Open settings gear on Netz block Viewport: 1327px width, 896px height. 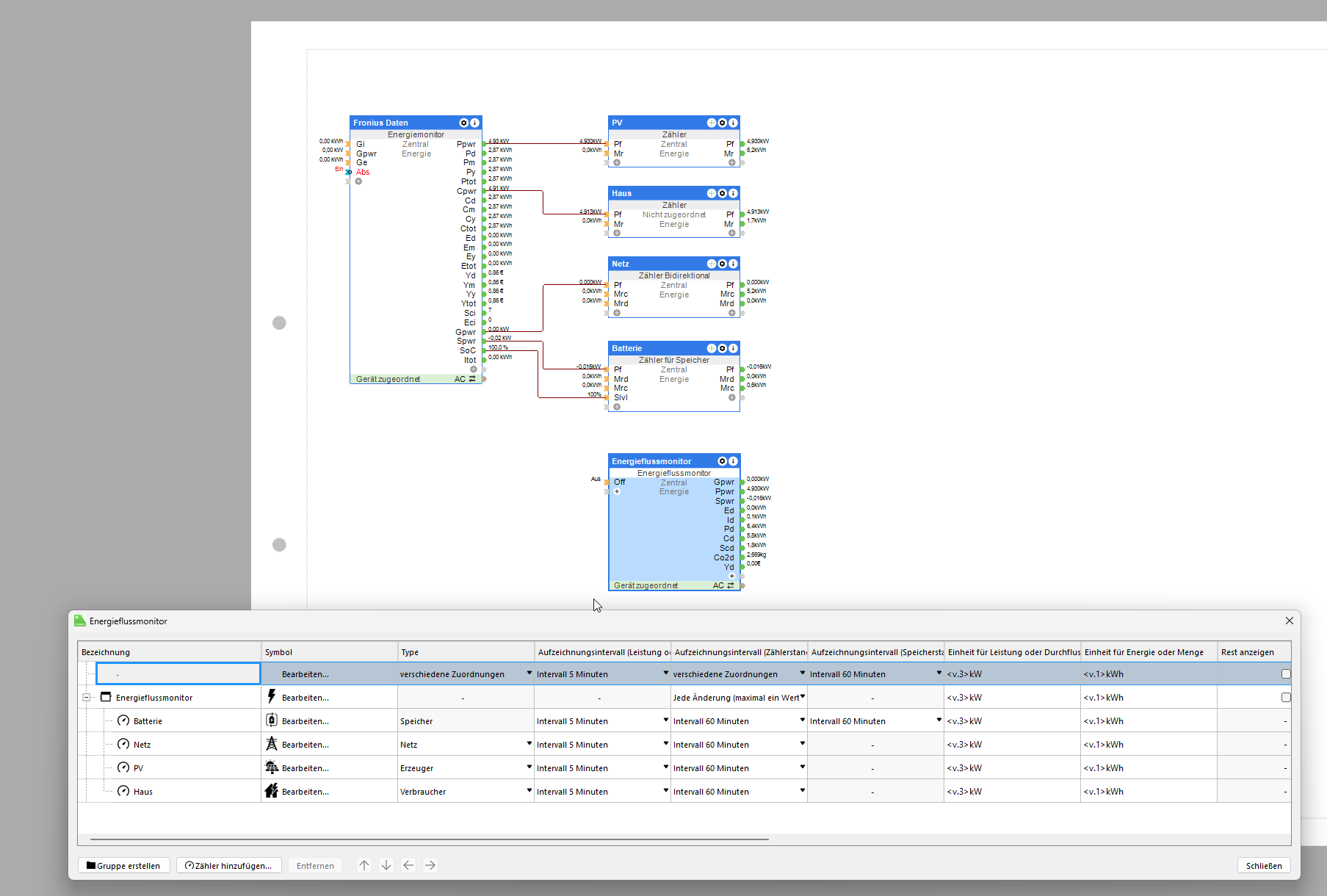coord(723,264)
